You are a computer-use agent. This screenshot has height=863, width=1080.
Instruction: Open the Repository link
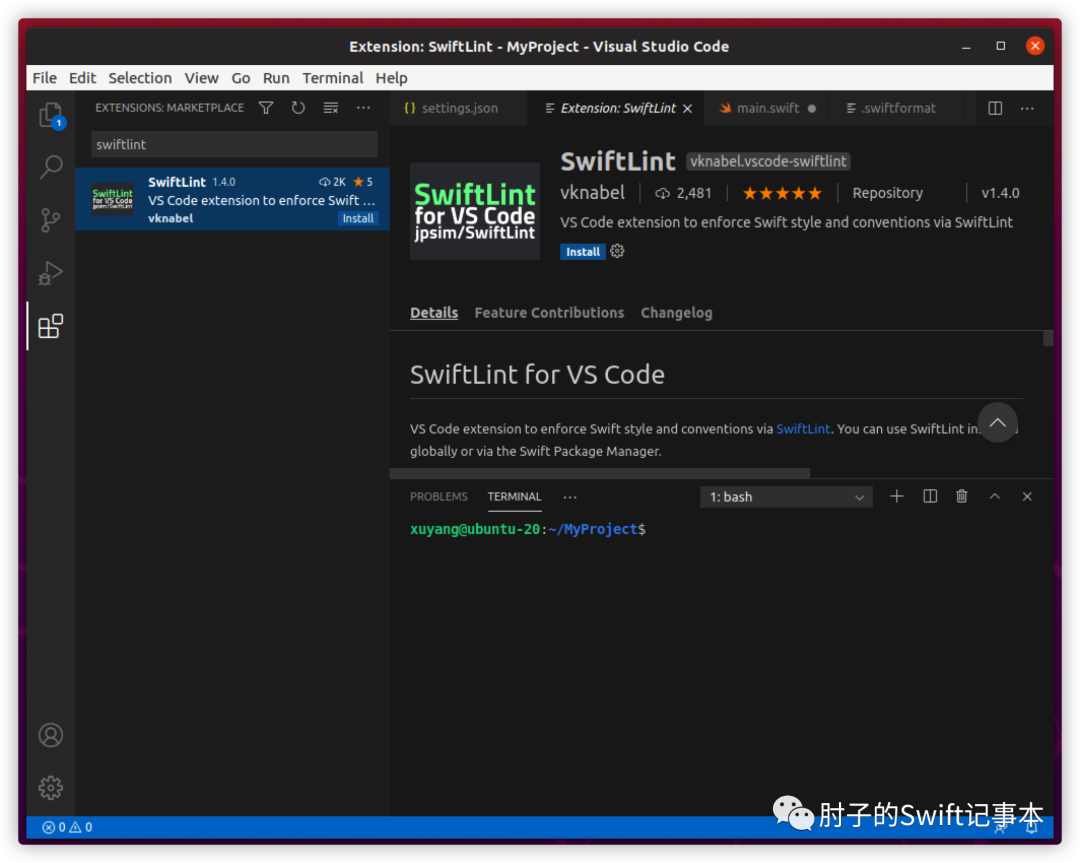[887, 194]
